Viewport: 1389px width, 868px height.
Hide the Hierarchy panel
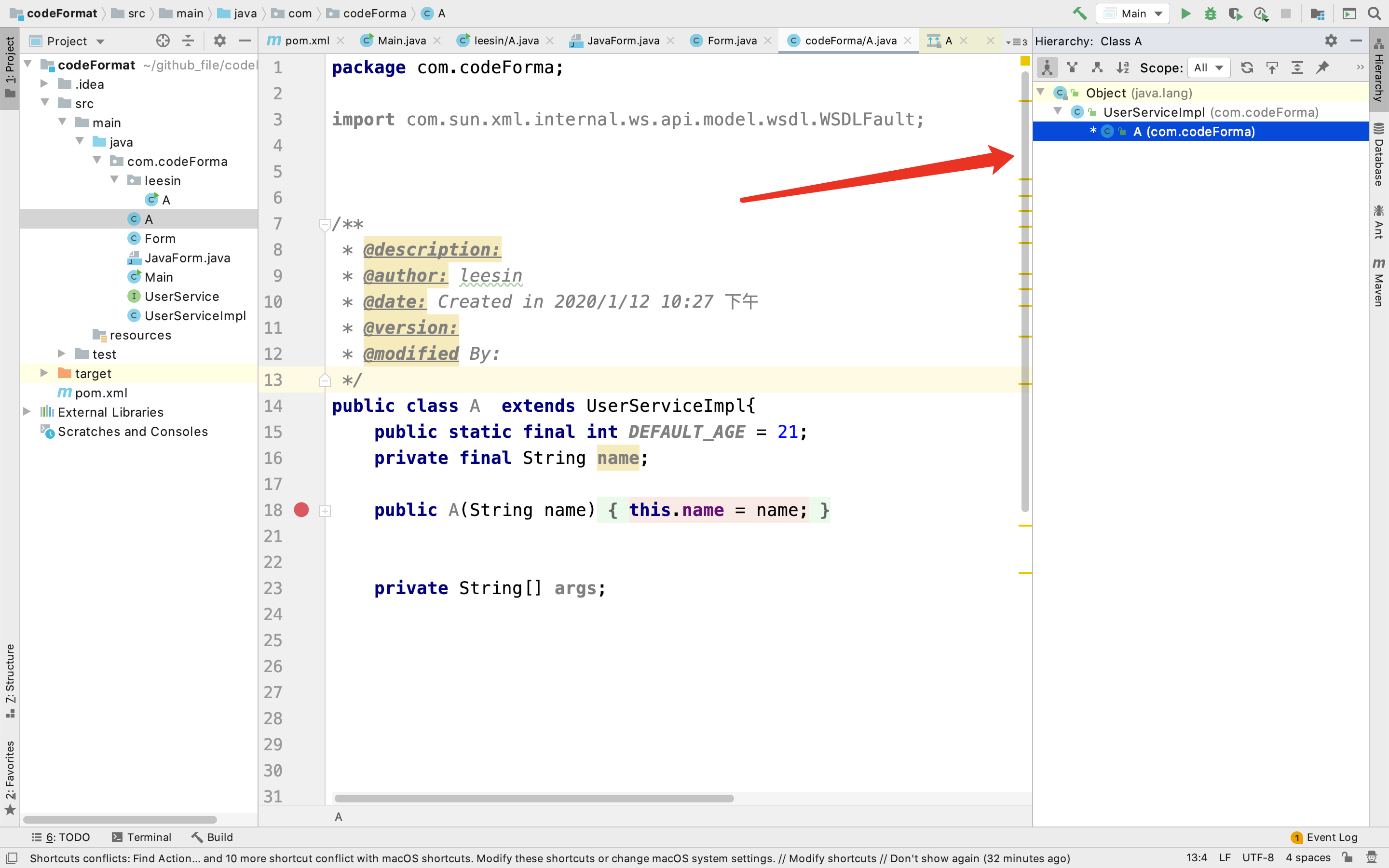point(1356,41)
